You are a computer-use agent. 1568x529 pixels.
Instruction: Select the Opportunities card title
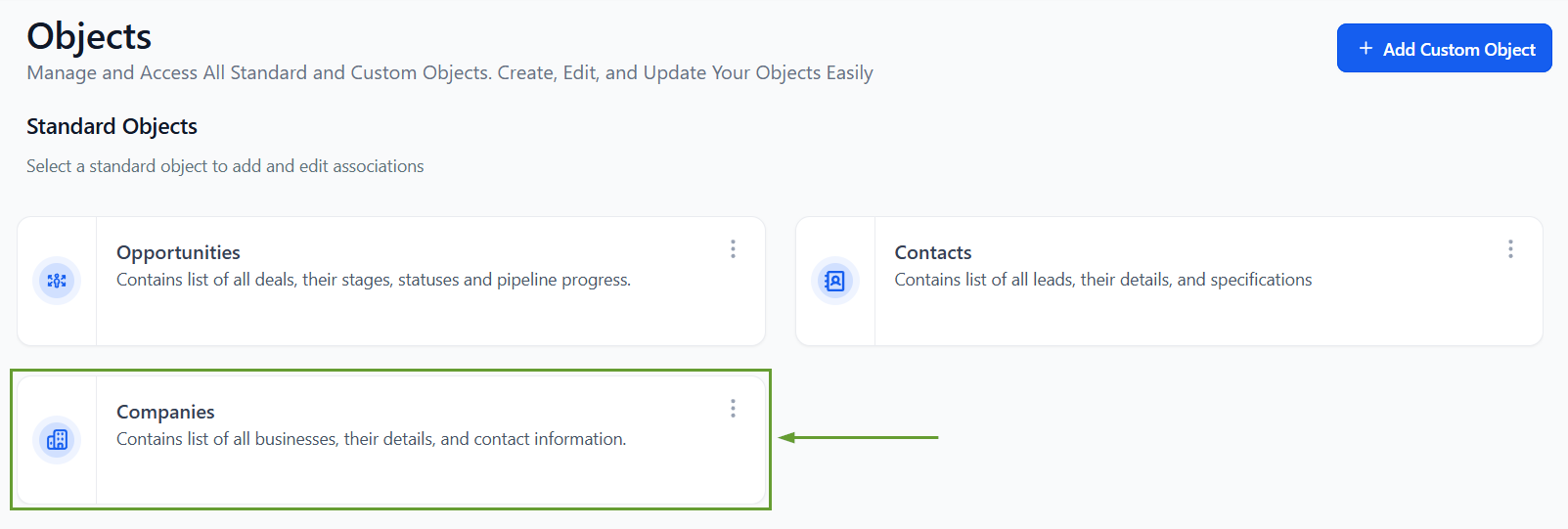click(x=178, y=252)
